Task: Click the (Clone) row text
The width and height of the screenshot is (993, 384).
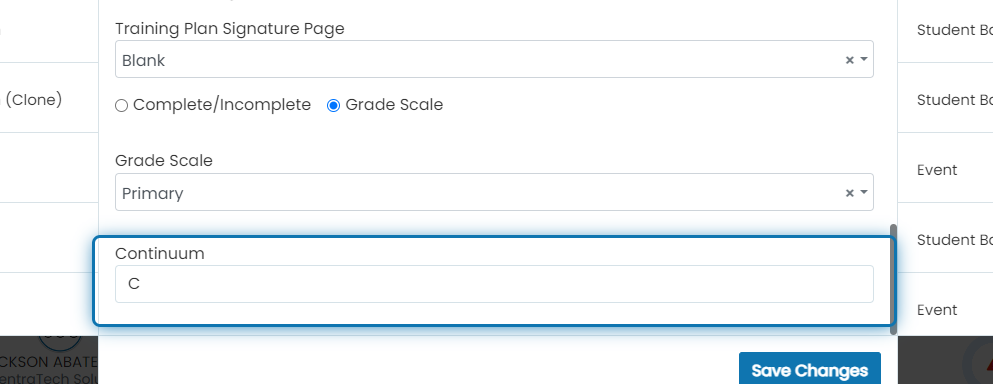Action: (33, 99)
